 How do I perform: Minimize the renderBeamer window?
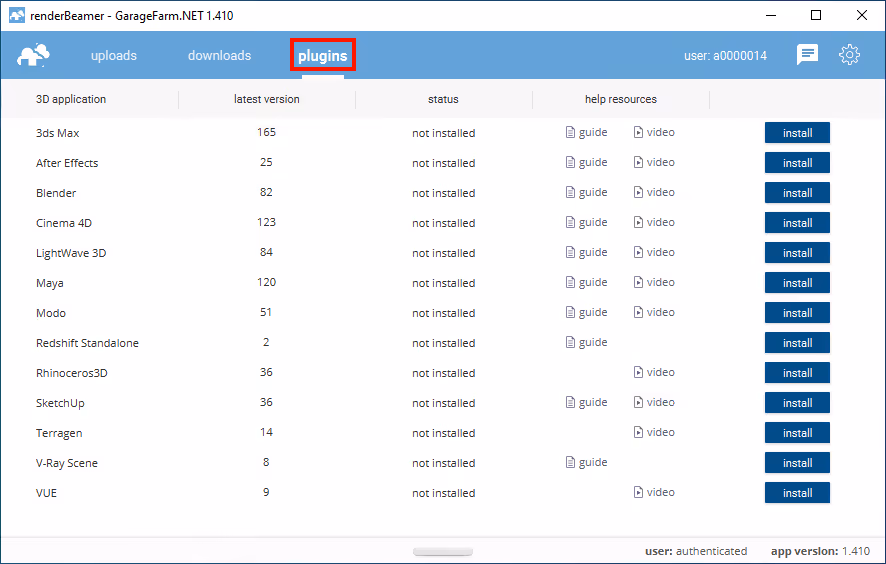coord(771,15)
